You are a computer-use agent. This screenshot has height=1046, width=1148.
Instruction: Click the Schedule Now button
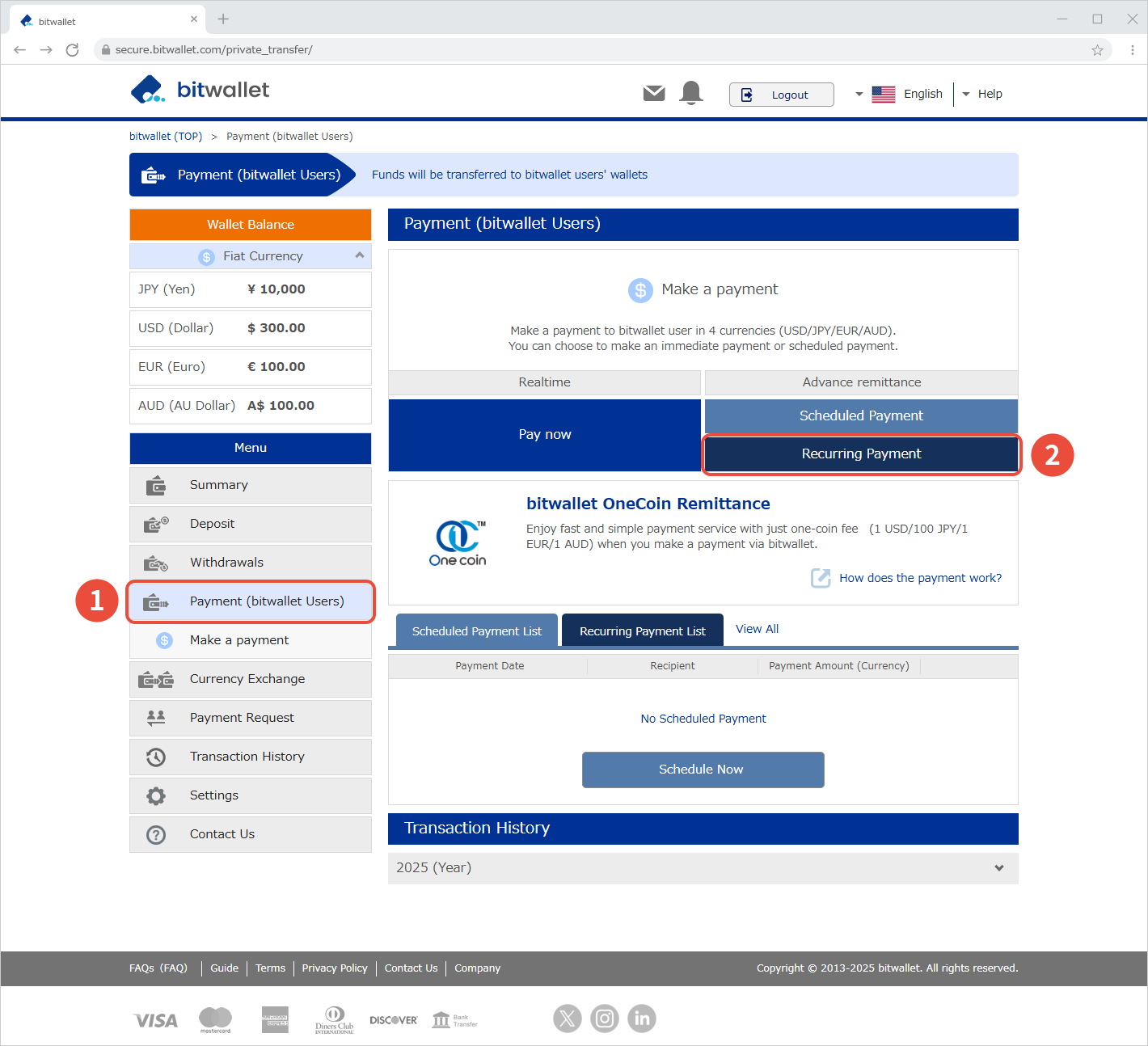click(x=703, y=770)
